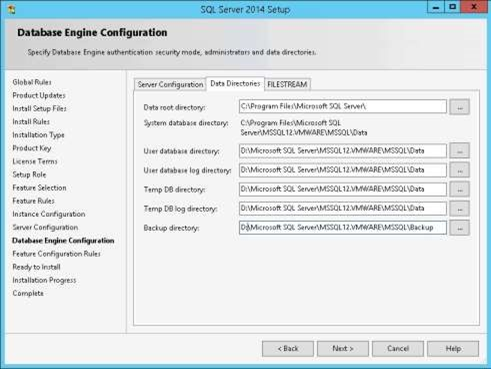This screenshot has width=491, height=369.
Task: Click the System database directory path text
Action: point(304,128)
